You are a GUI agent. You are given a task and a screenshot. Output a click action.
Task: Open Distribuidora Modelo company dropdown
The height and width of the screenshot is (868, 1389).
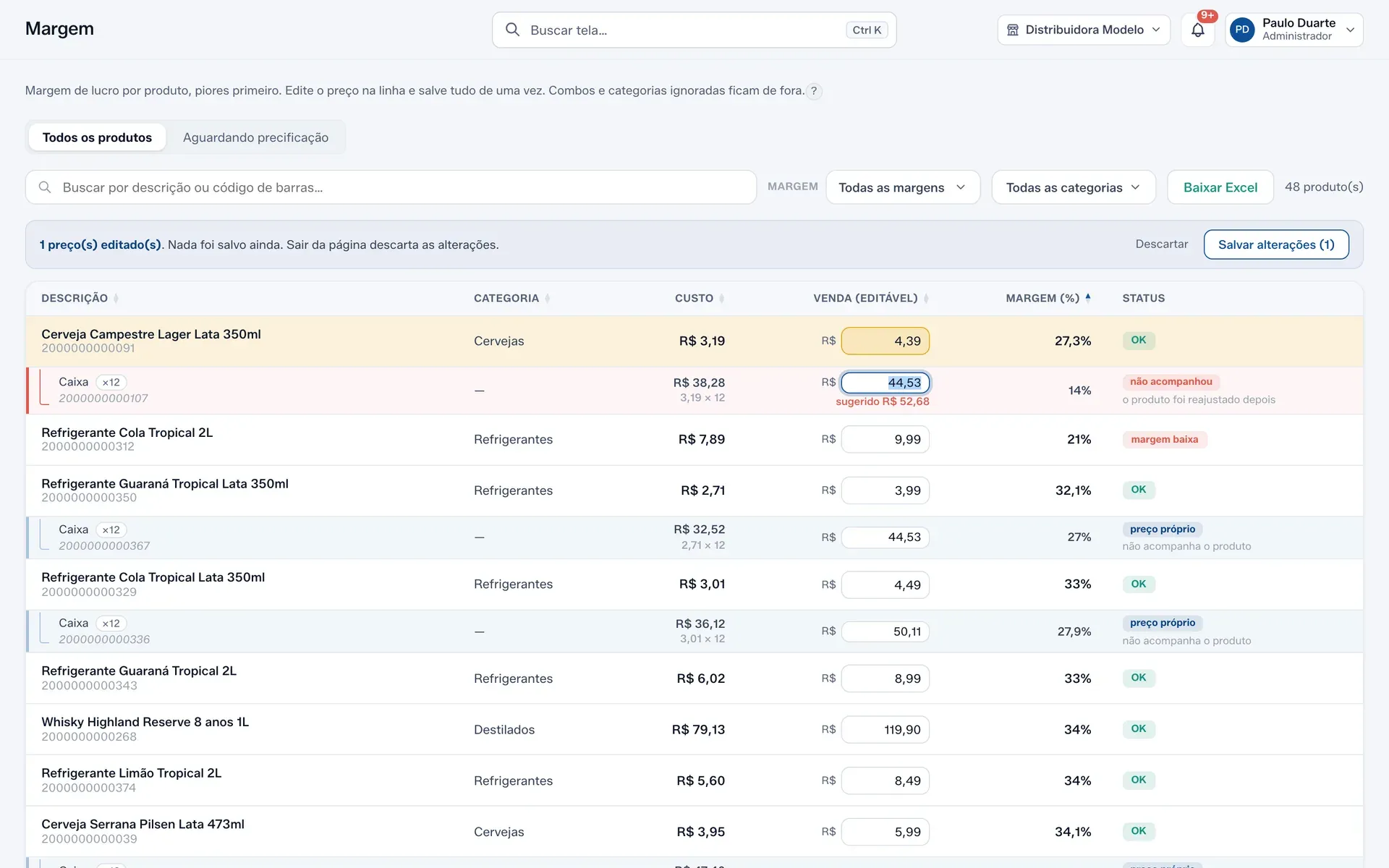(1083, 30)
